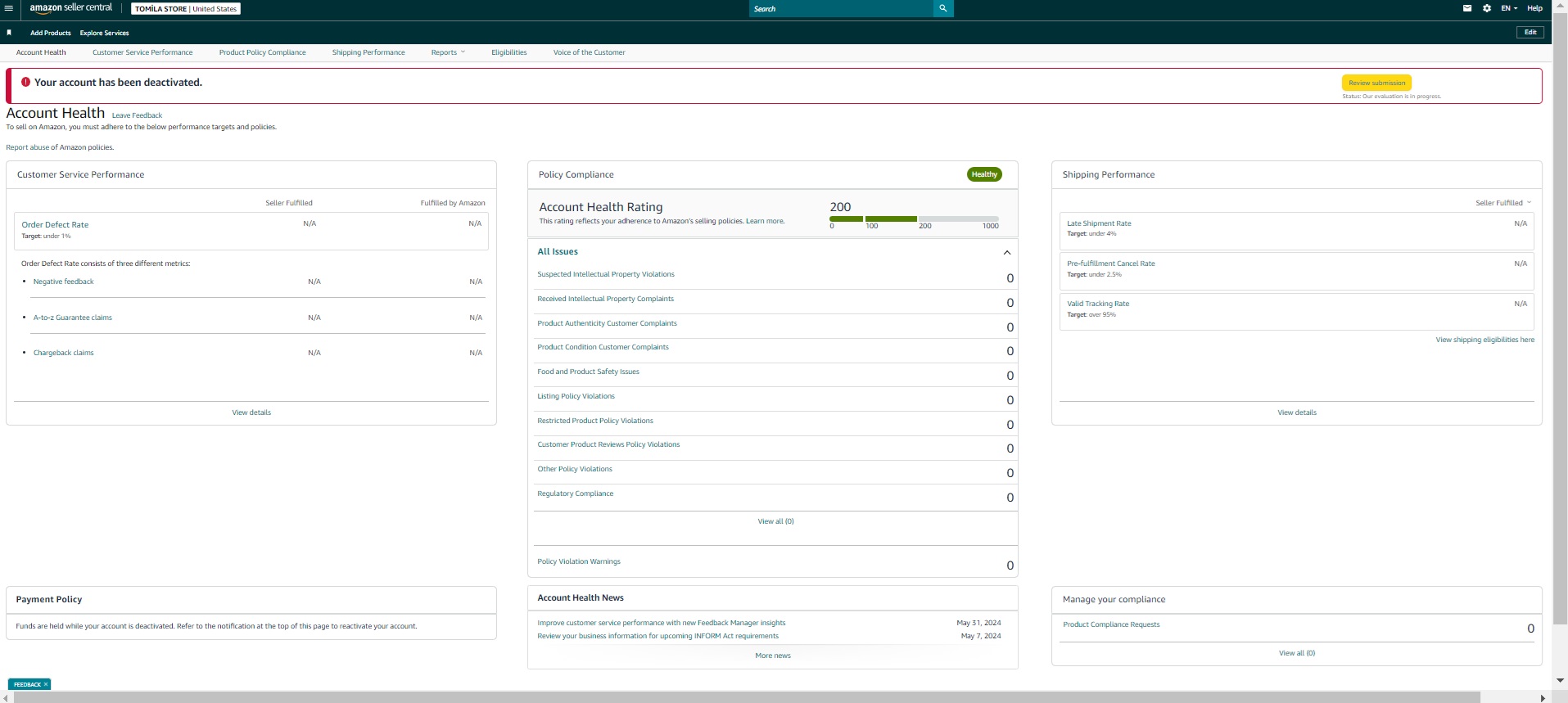Open Restricted Product Policy Violations

[x=595, y=421]
